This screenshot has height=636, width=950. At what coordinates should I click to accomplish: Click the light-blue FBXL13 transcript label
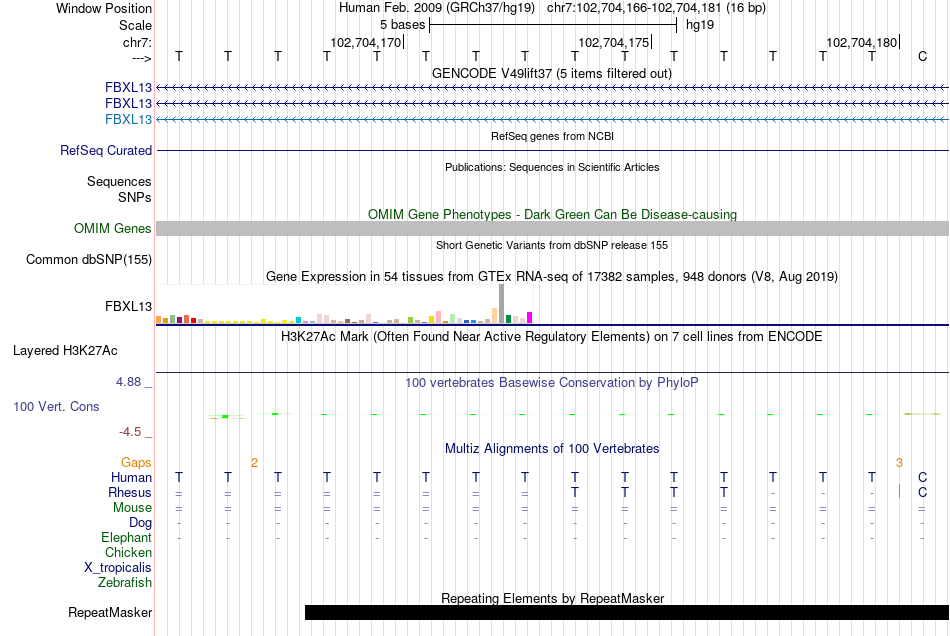pos(128,119)
